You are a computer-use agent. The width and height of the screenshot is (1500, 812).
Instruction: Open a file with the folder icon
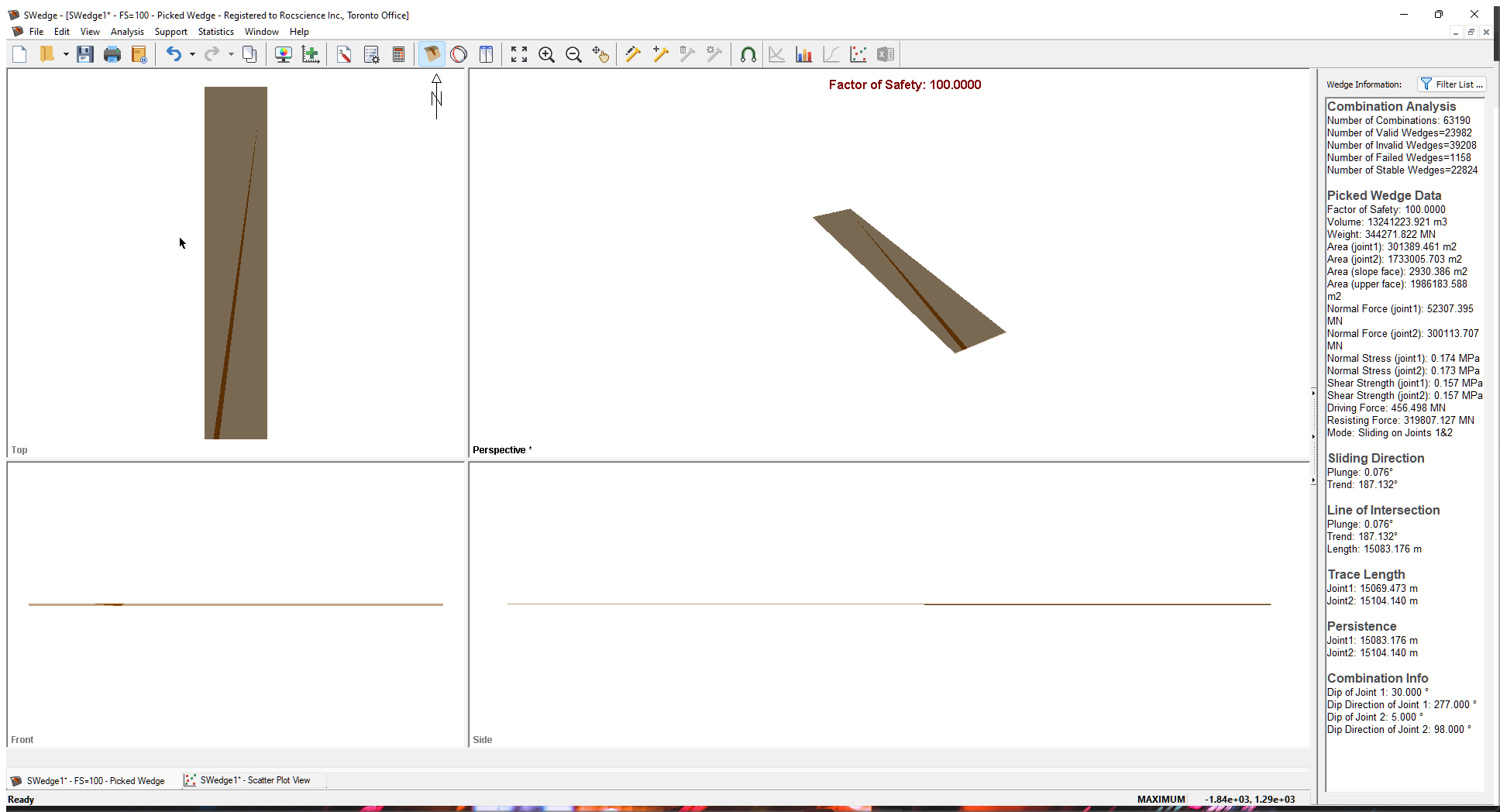47,54
